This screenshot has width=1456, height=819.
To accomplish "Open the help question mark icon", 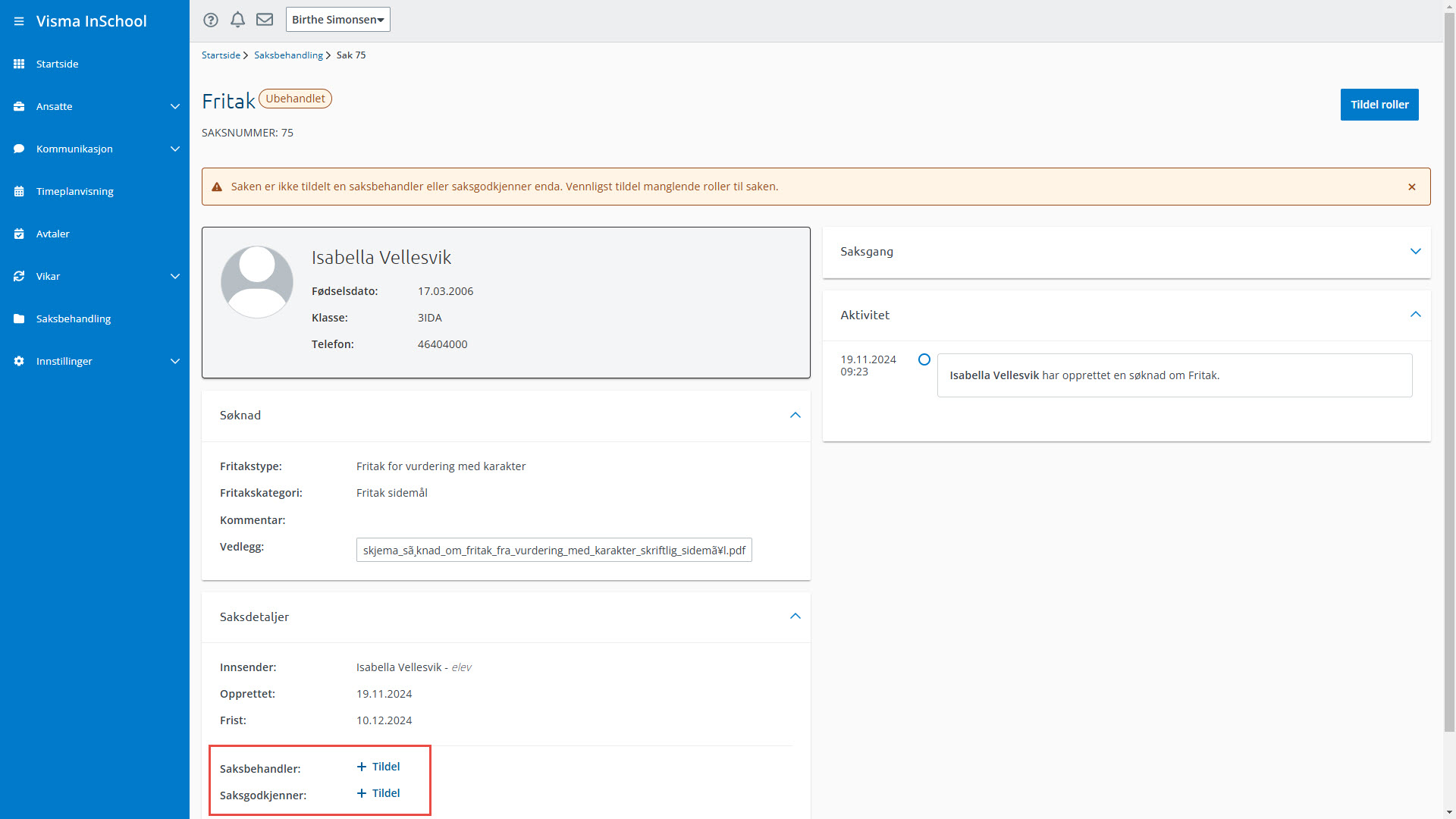I will coord(211,20).
